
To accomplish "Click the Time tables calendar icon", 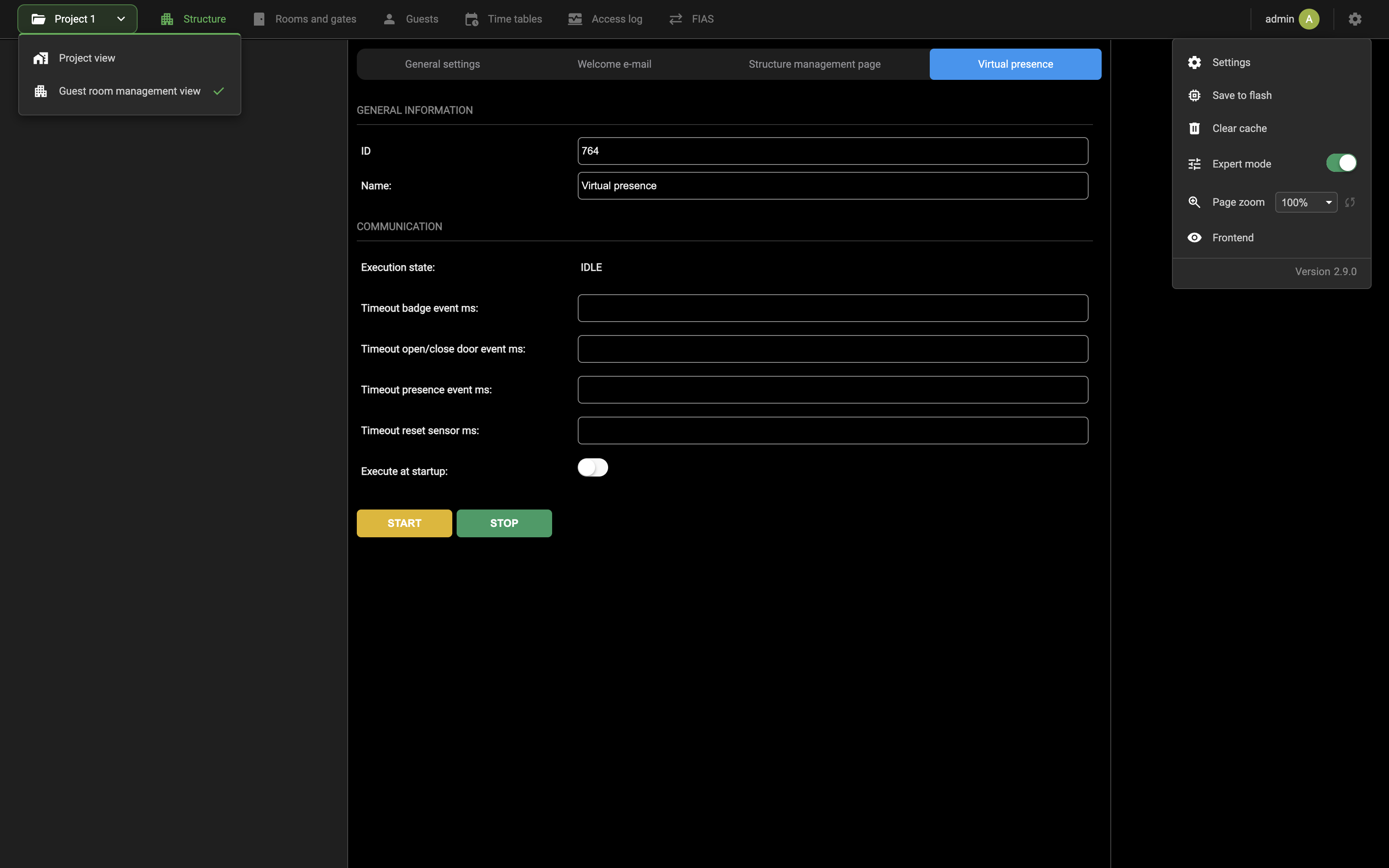I will (471, 19).
